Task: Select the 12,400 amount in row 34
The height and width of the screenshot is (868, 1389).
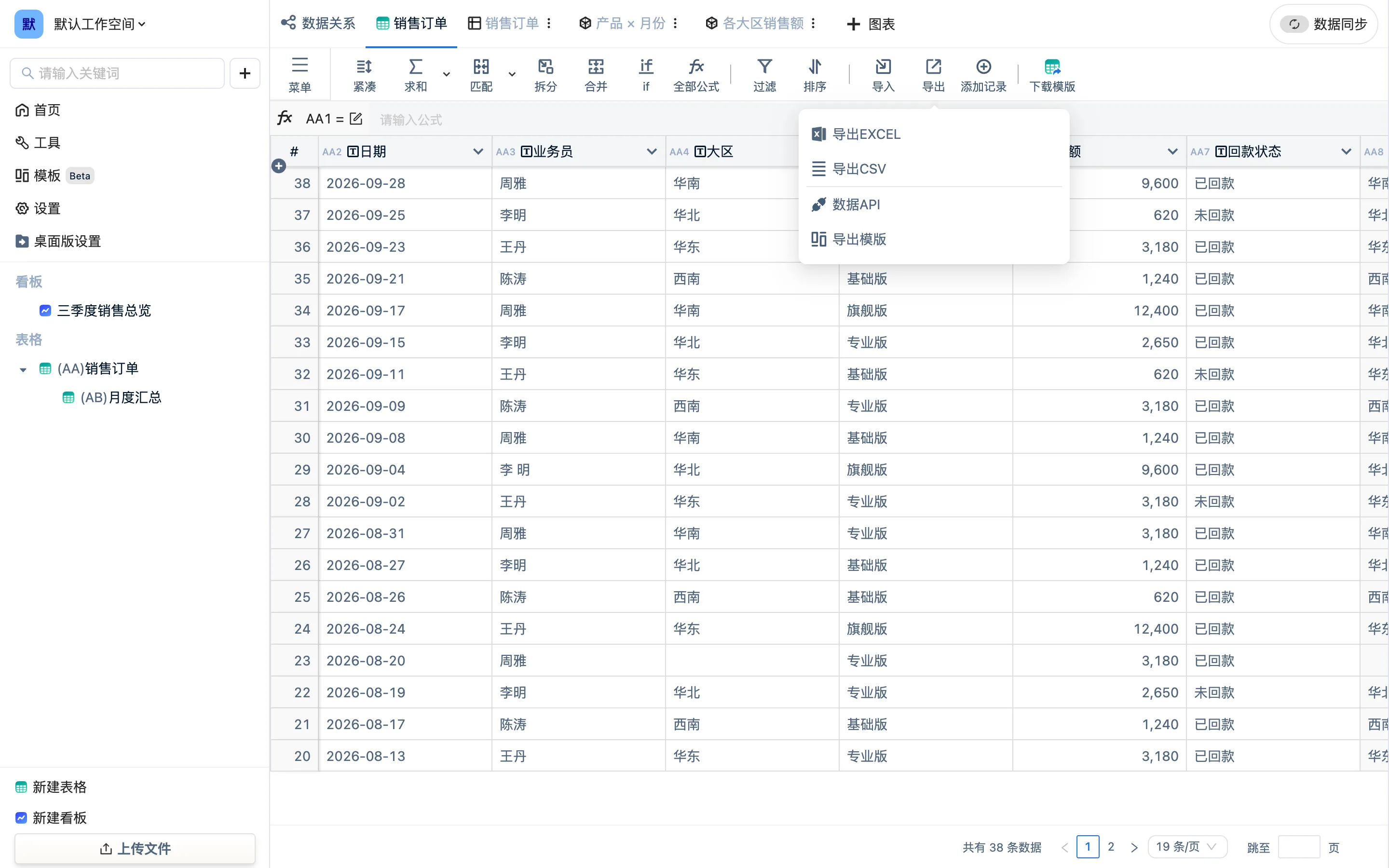Action: pyautogui.click(x=1100, y=311)
